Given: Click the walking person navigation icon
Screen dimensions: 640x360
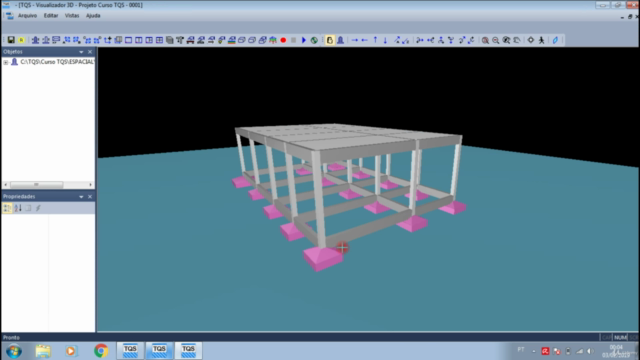Looking at the screenshot, I should coord(541,40).
